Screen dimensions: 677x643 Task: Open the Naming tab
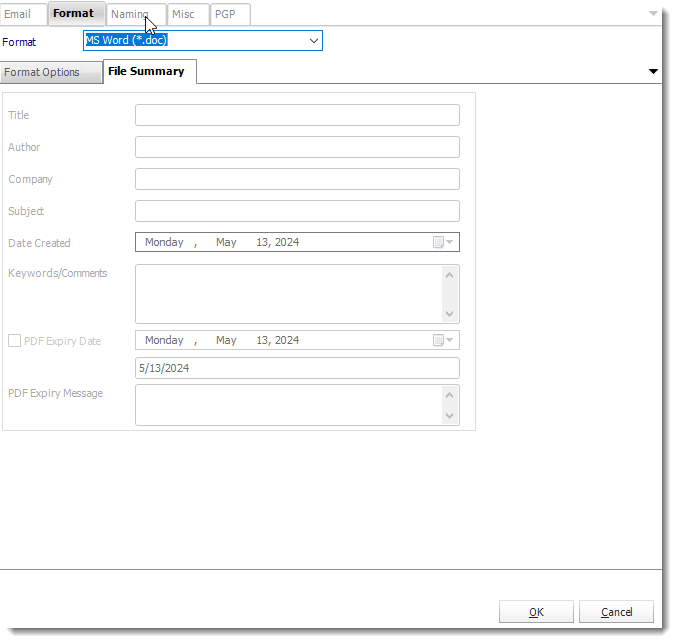point(136,14)
